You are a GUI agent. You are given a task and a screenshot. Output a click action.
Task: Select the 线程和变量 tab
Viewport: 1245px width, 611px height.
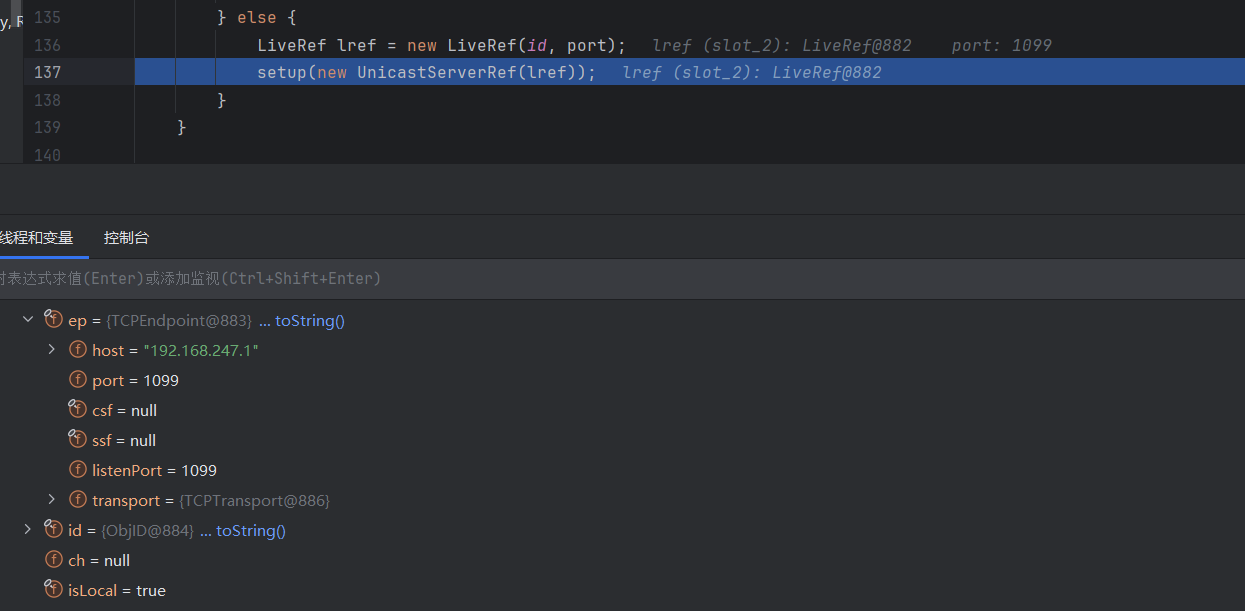(x=37, y=238)
